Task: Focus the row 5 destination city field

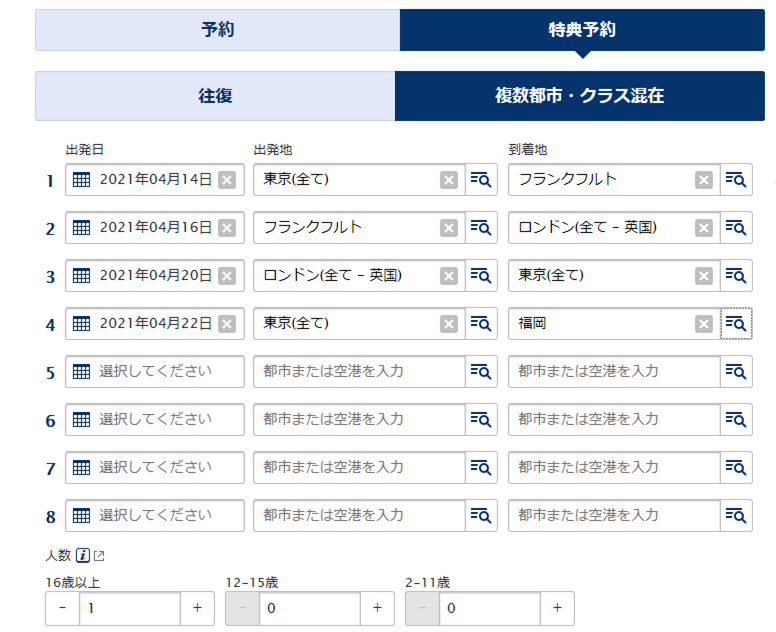Action: click(614, 372)
